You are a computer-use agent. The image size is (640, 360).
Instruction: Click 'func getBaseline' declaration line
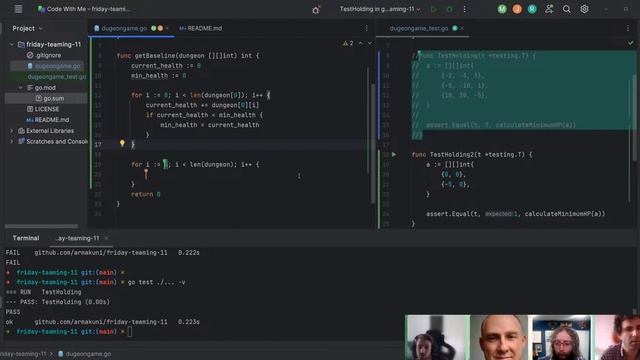188,56
